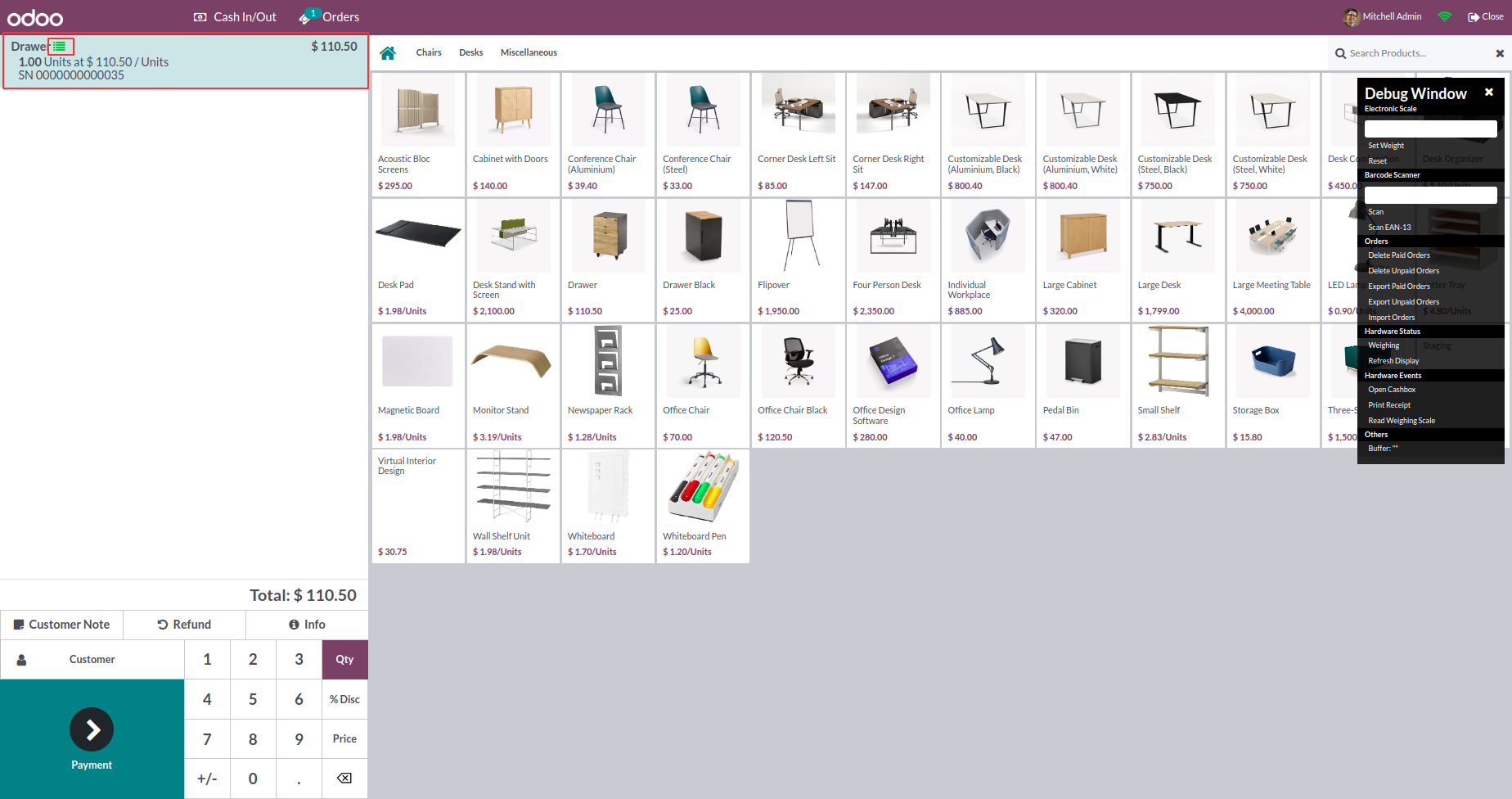The image size is (1512, 799).
Task: Add Conference Chair (Aluminium) to order
Action: [608, 134]
